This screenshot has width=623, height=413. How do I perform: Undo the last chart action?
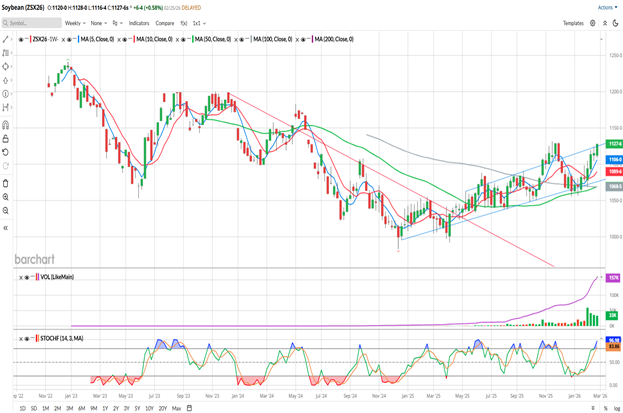point(5,152)
